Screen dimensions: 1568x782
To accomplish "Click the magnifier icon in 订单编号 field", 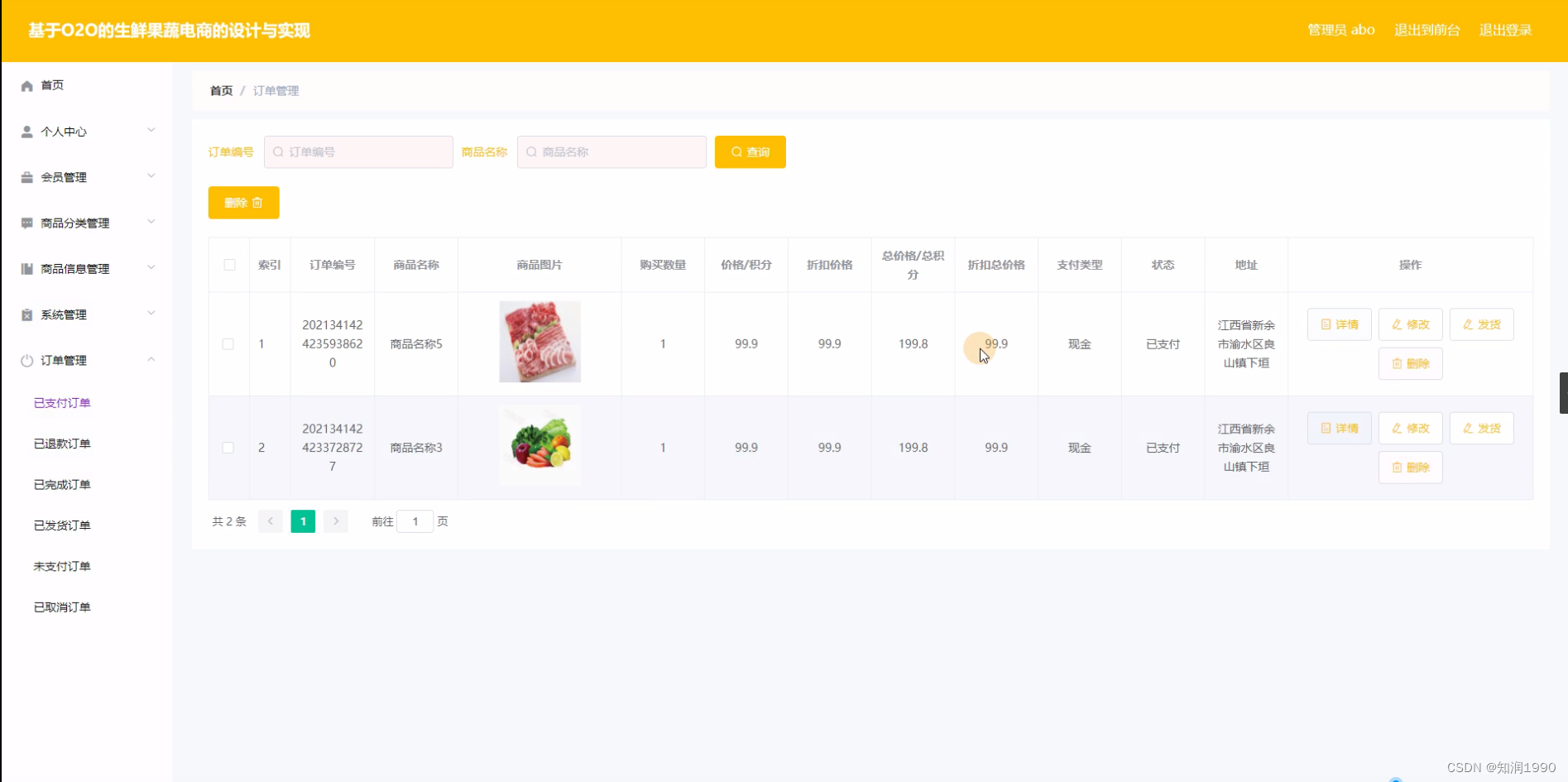I will pyautogui.click(x=277, y=151).
